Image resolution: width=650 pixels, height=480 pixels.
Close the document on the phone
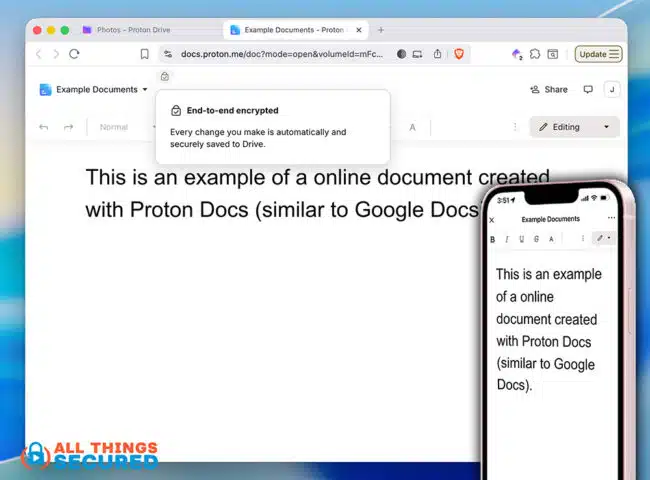tap(492, 220)
